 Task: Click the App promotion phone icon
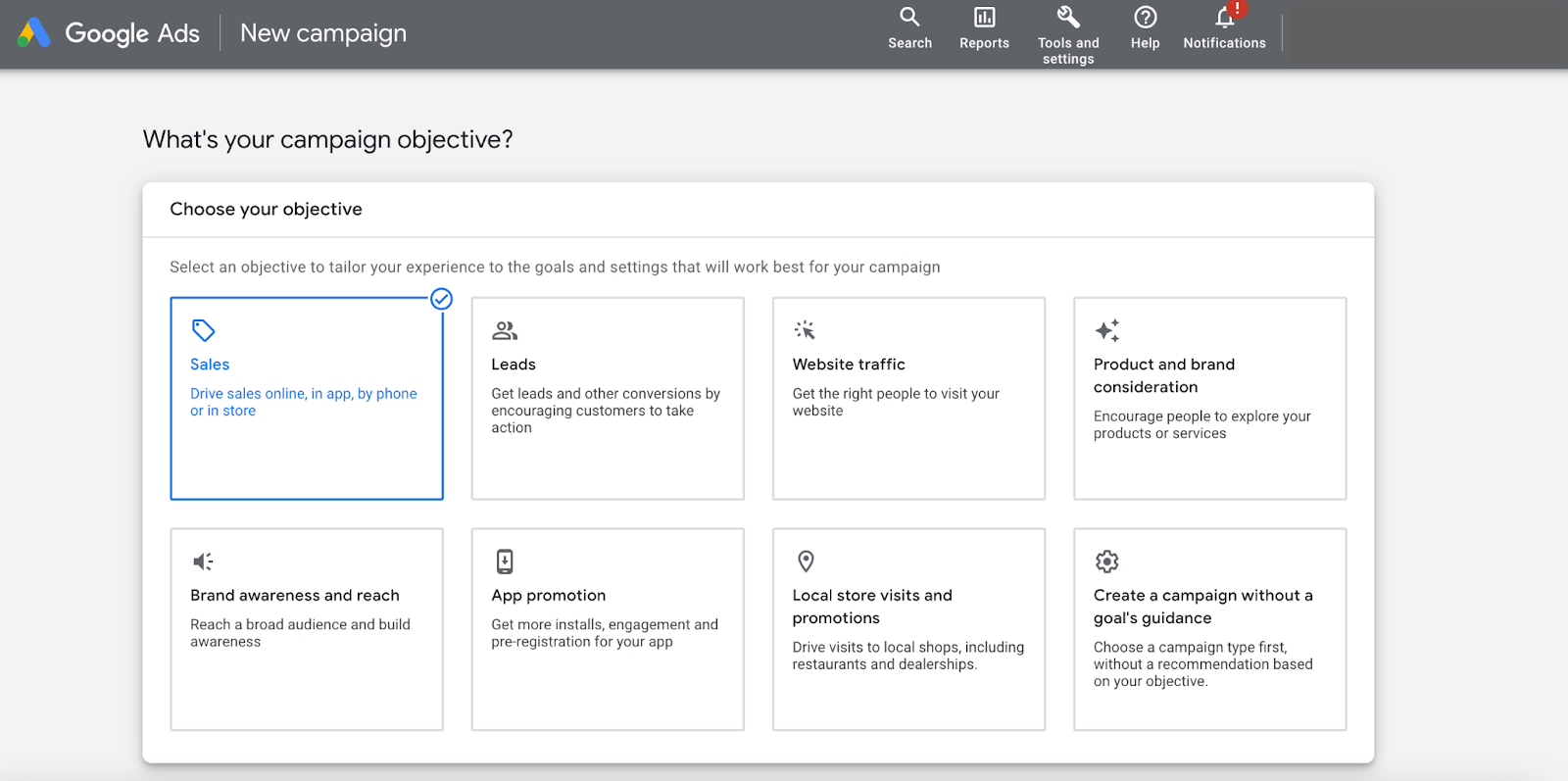pos(505,561)
